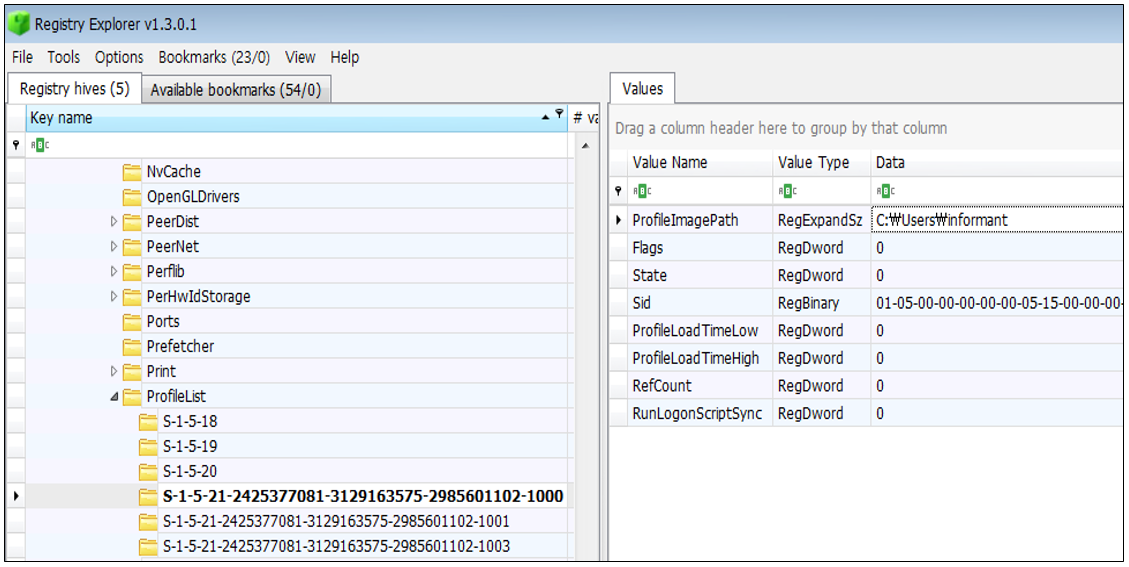Click Data column filter field

[x=997, y=191]
